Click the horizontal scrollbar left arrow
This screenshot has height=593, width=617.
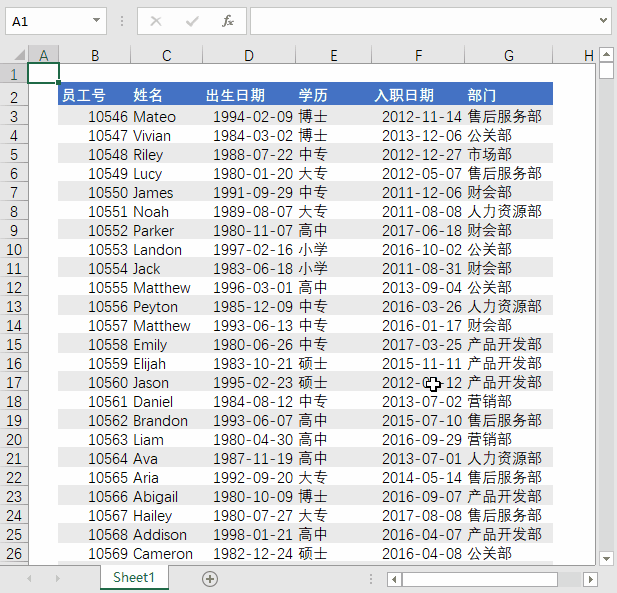[394, 579]
